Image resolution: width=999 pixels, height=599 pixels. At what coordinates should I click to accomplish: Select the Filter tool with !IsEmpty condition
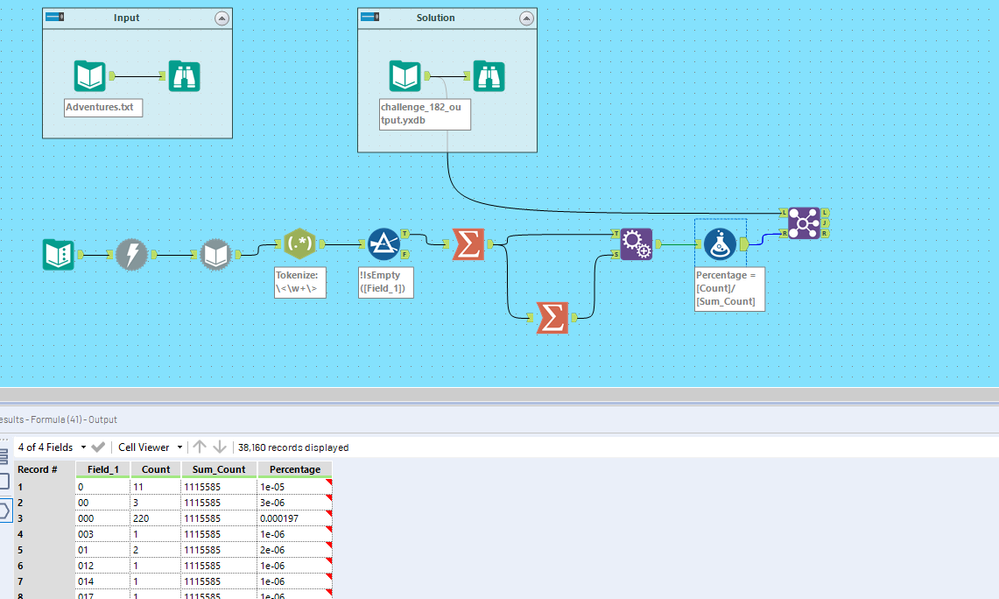click(x=384, y=244)
